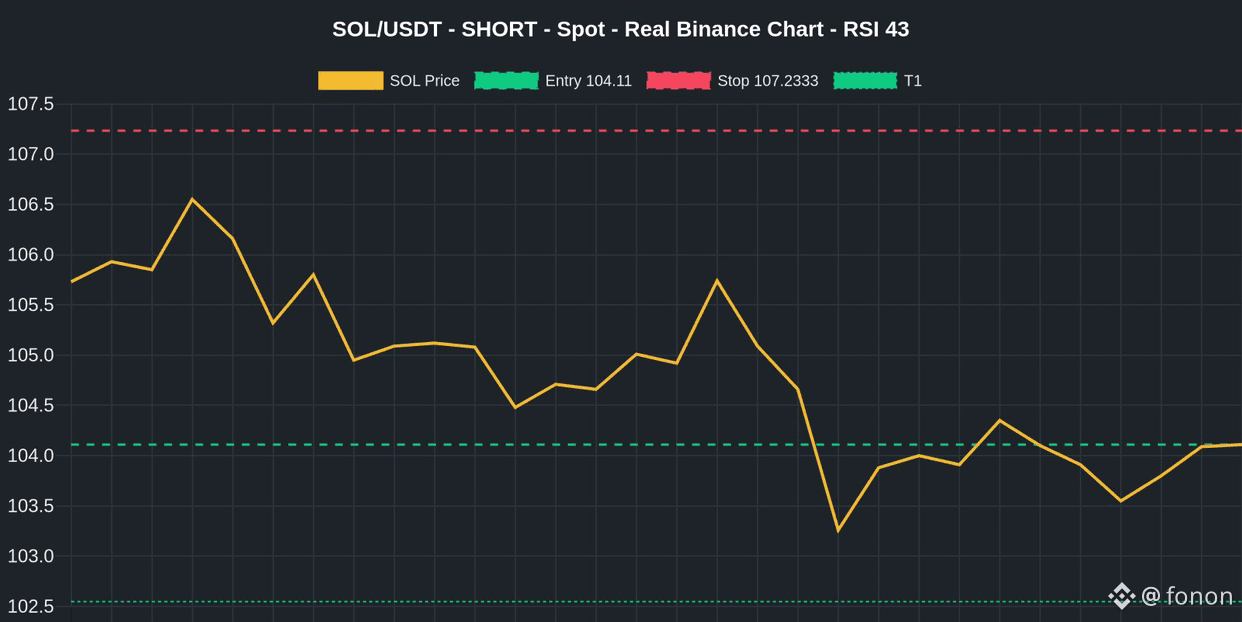Image resolution: width=1242 pixels, height=622 pixels.
Task: Click the chart title SOL/USDT SHORT
Action: pyautogui.click(x=621, y=29)
